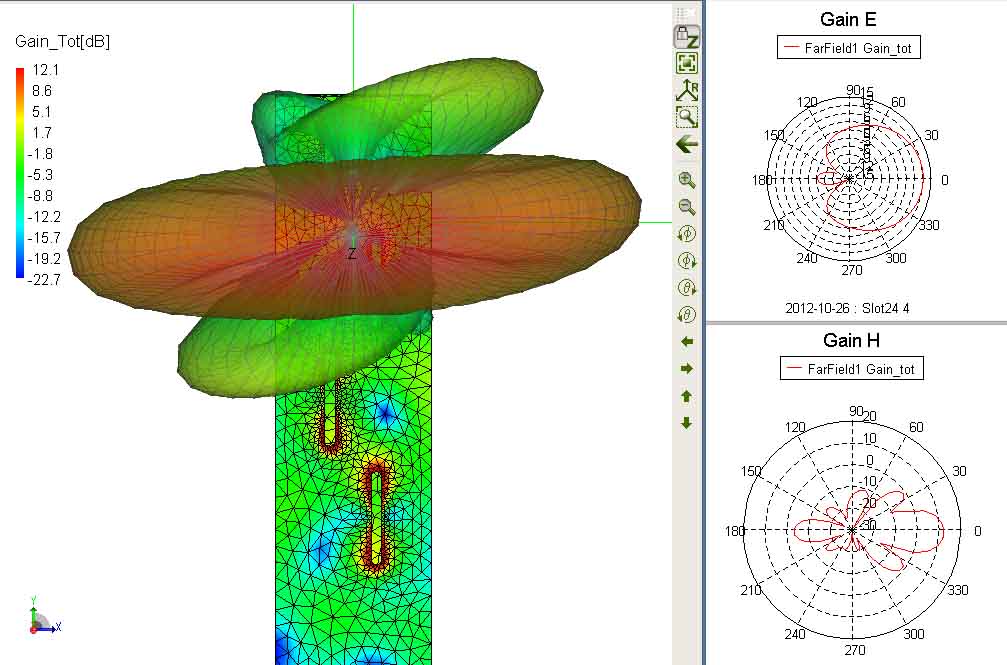This screenshot has height=665, width=1007.
Task: Rotate theta counterclockwise with the second theta icon
Action: [687, 315]
